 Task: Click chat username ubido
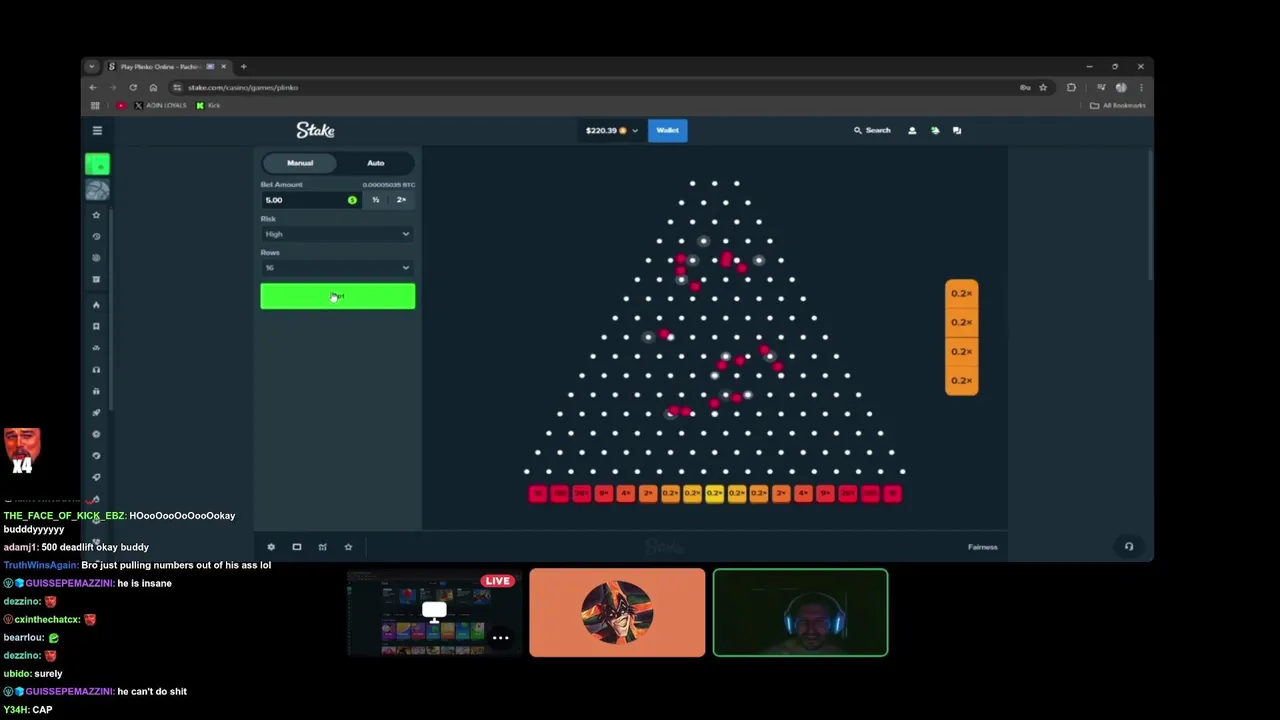coord(17,673)
